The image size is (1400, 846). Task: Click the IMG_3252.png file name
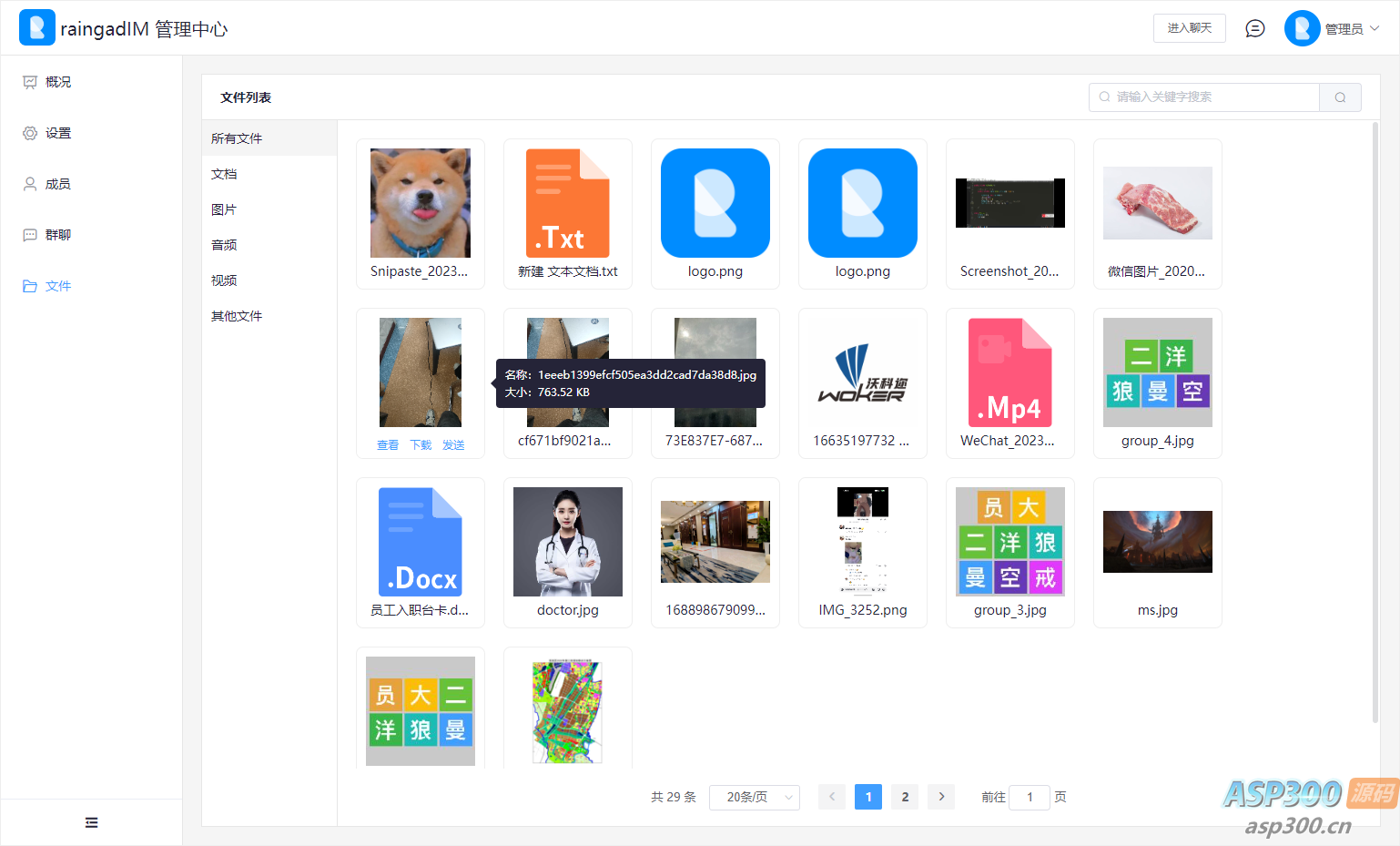coord(863,610)
